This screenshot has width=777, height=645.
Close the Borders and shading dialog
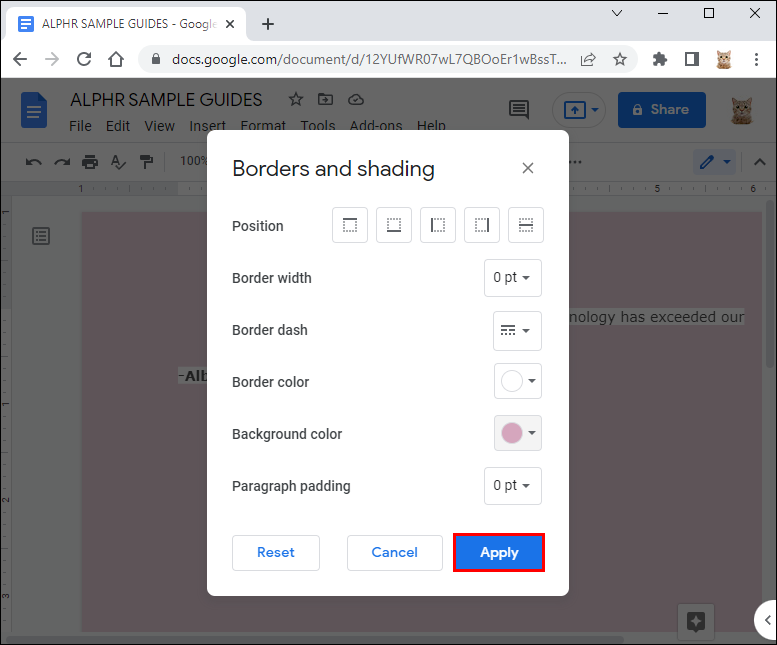click(x=528, y=168)
